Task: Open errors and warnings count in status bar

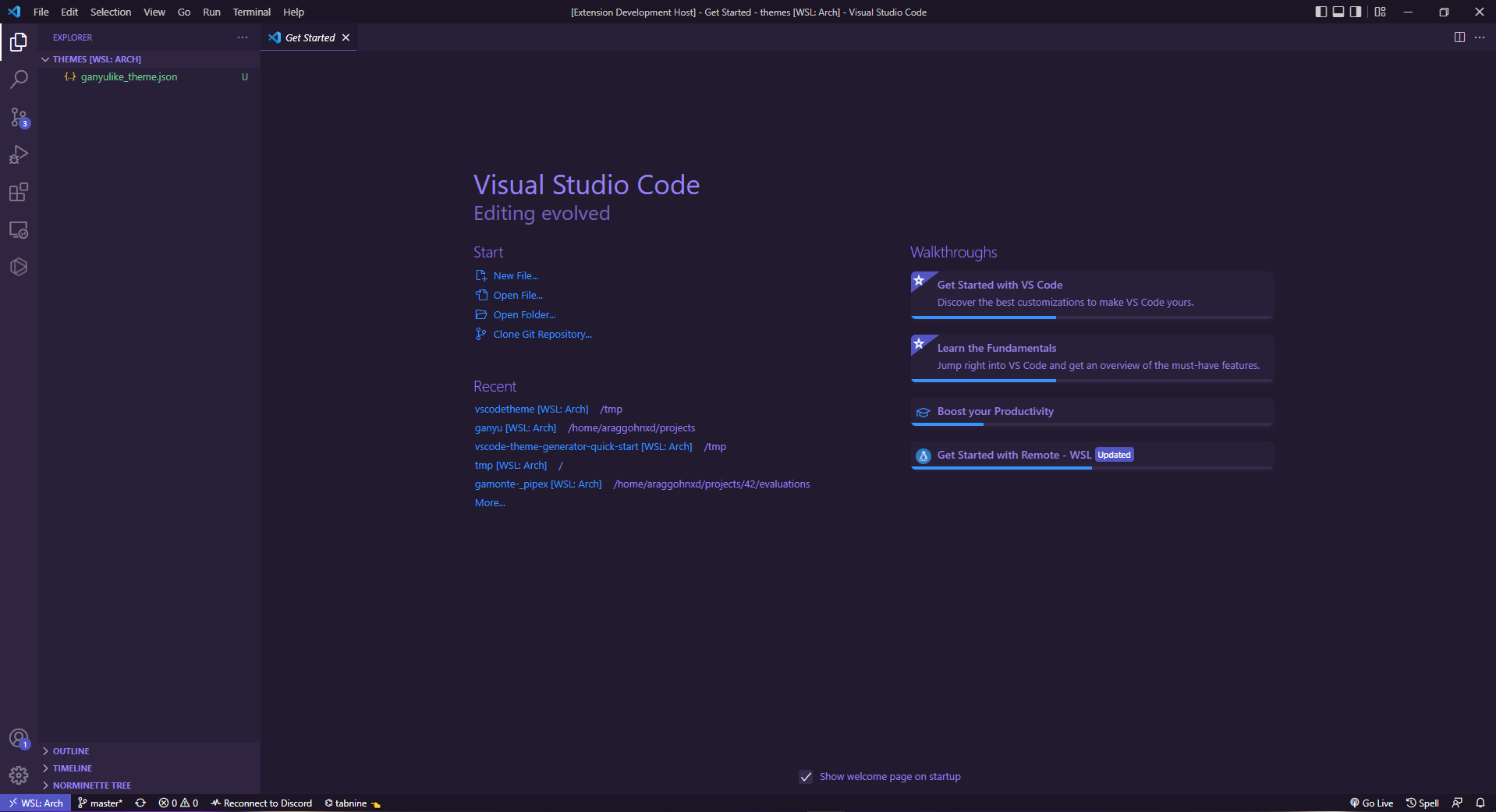Action: 179,803
